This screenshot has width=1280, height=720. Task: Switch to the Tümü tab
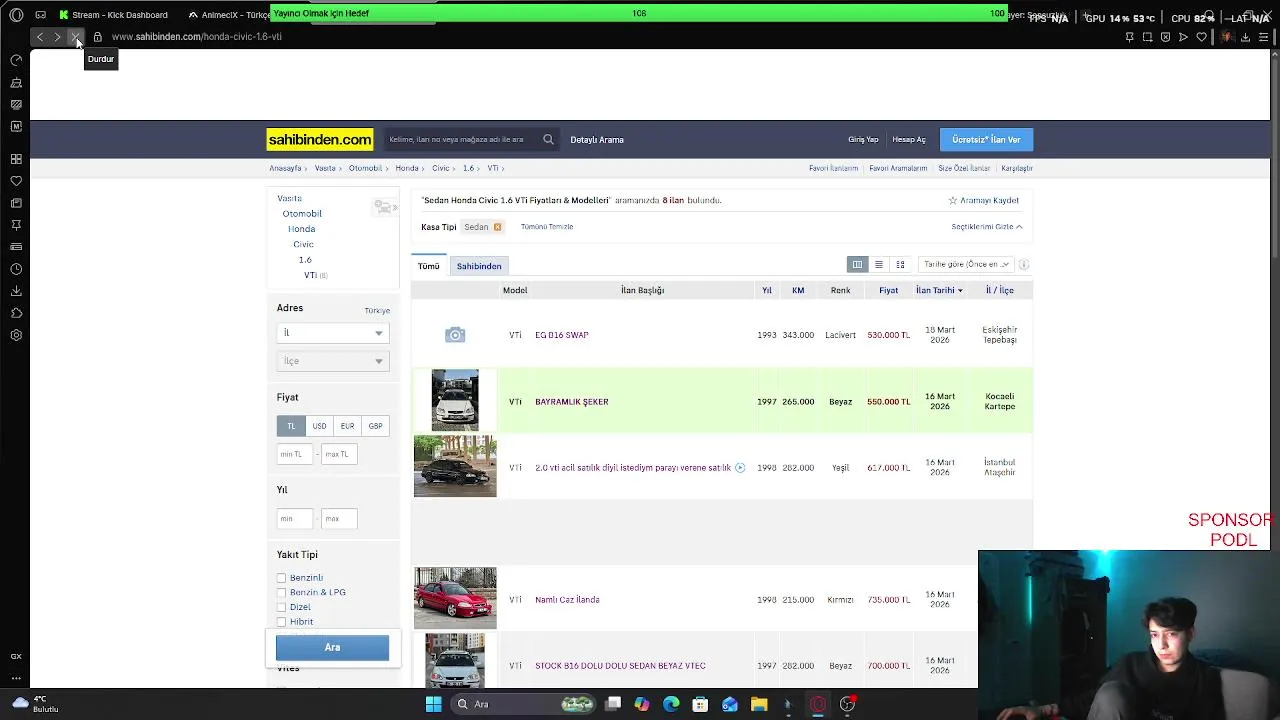(x=429, y=266)
